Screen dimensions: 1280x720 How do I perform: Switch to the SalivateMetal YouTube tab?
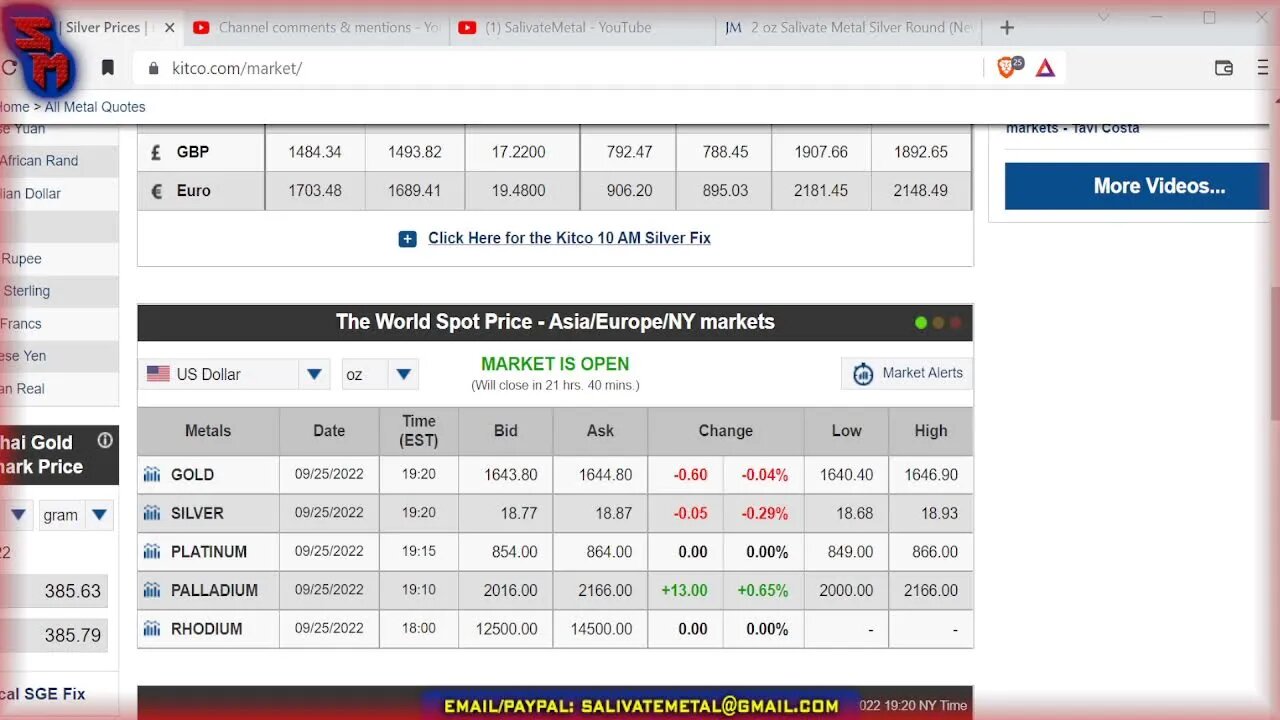click(582, 28)
